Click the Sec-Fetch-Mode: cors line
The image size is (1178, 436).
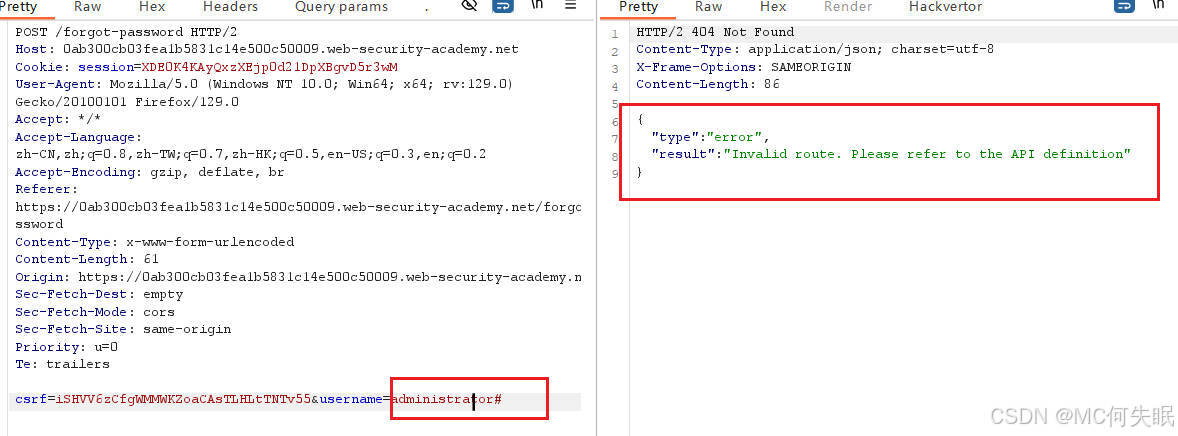pos(95,311)
